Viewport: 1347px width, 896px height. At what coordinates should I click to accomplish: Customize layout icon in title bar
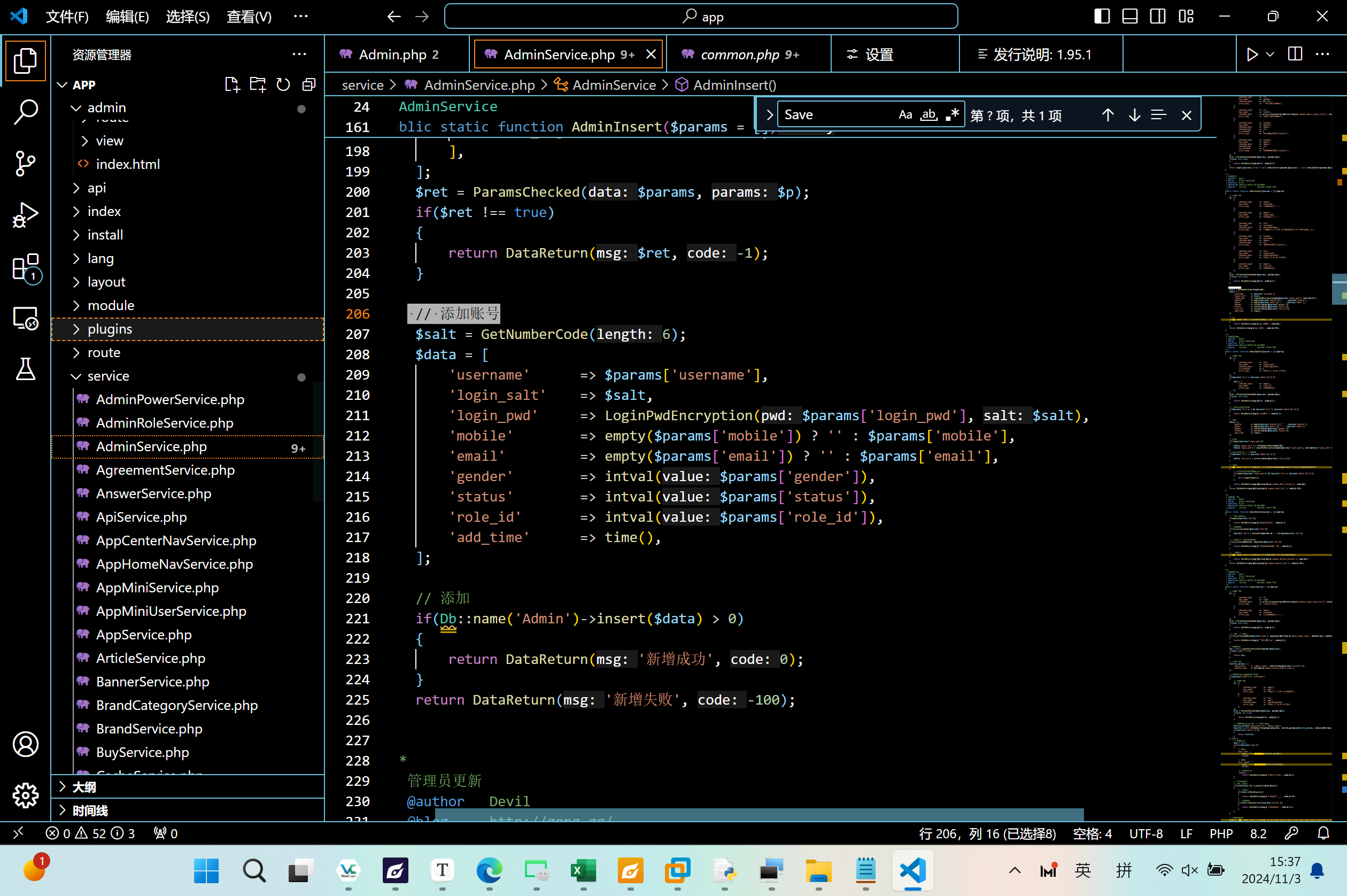click(x=1186, y=17)
